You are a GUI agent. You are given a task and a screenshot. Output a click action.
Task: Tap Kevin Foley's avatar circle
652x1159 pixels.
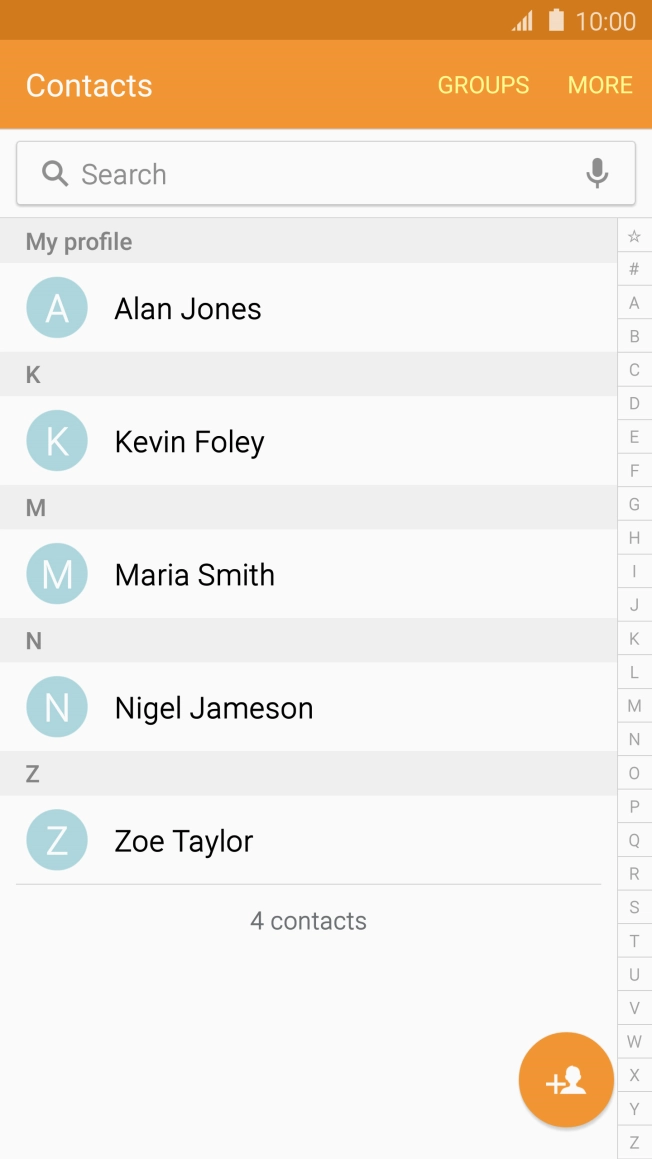57,441
